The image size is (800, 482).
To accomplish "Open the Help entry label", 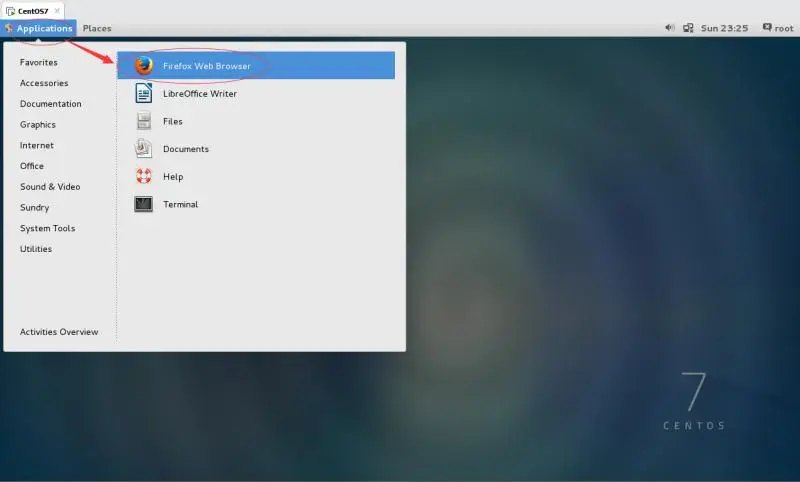I will tap(173, 176).
